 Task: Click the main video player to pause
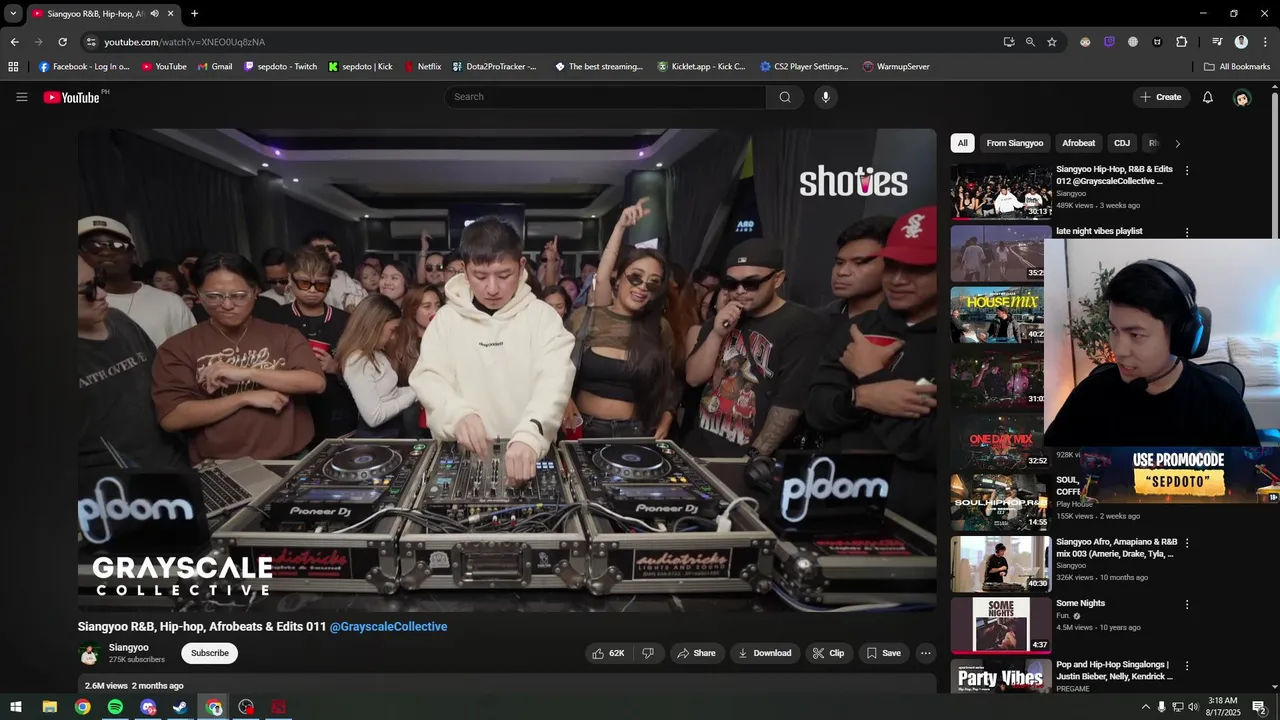coord(507,370)
